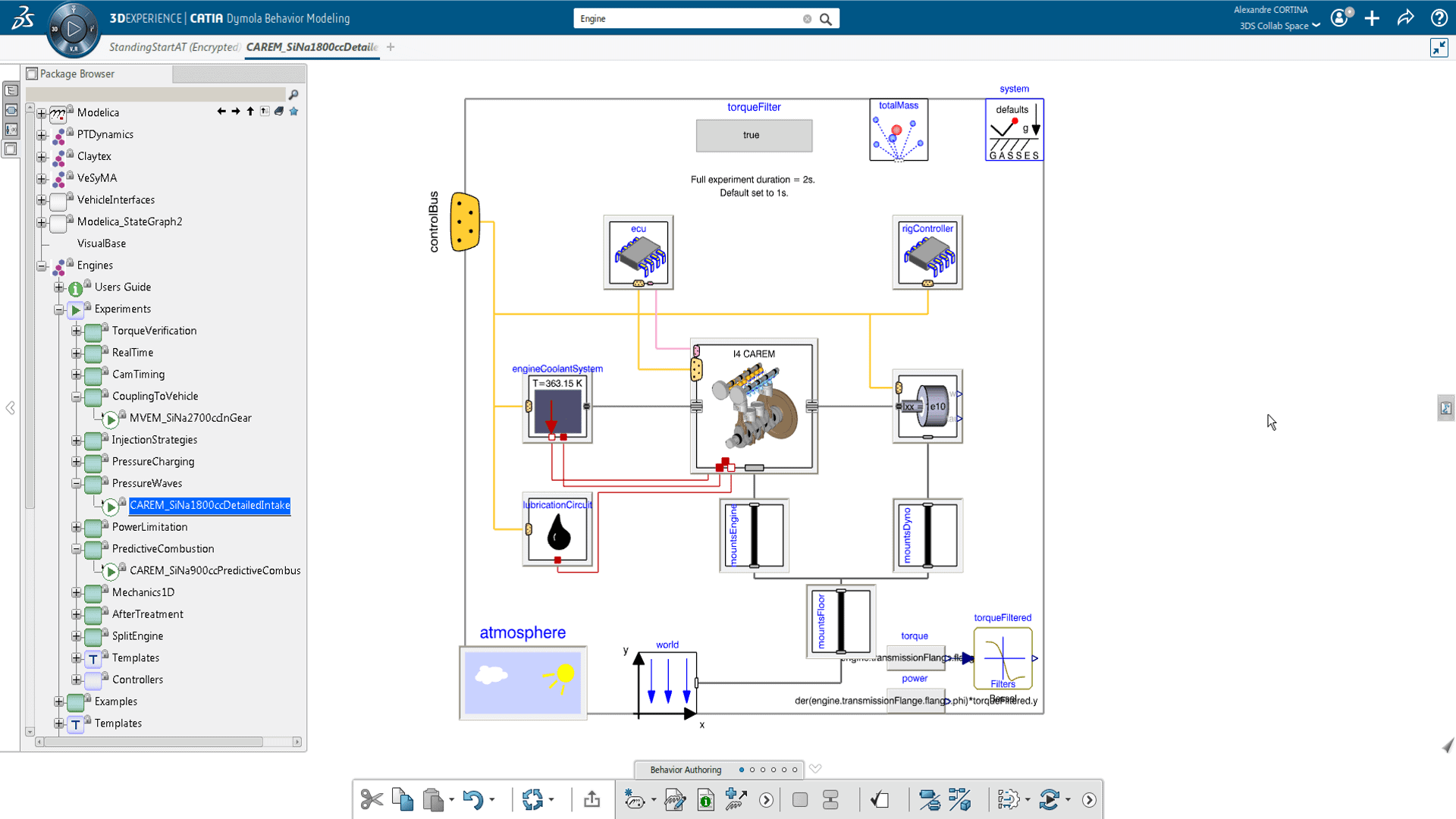1456x819 pixels.
Task: Click the search magnifier in top bar
Action: point(826,19)
